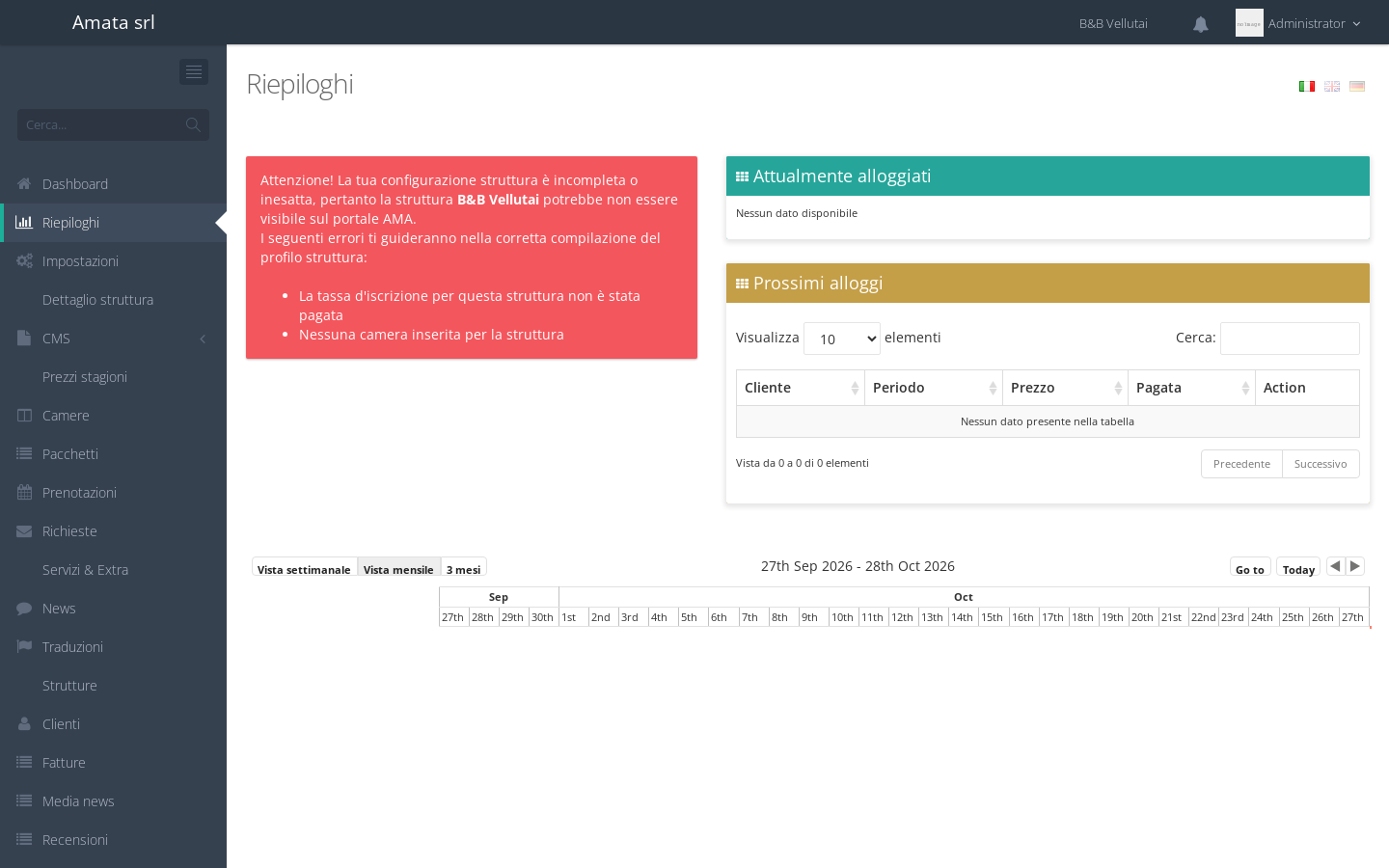
Task: Click the Media news list icon
Action: [x=24, y=801]
